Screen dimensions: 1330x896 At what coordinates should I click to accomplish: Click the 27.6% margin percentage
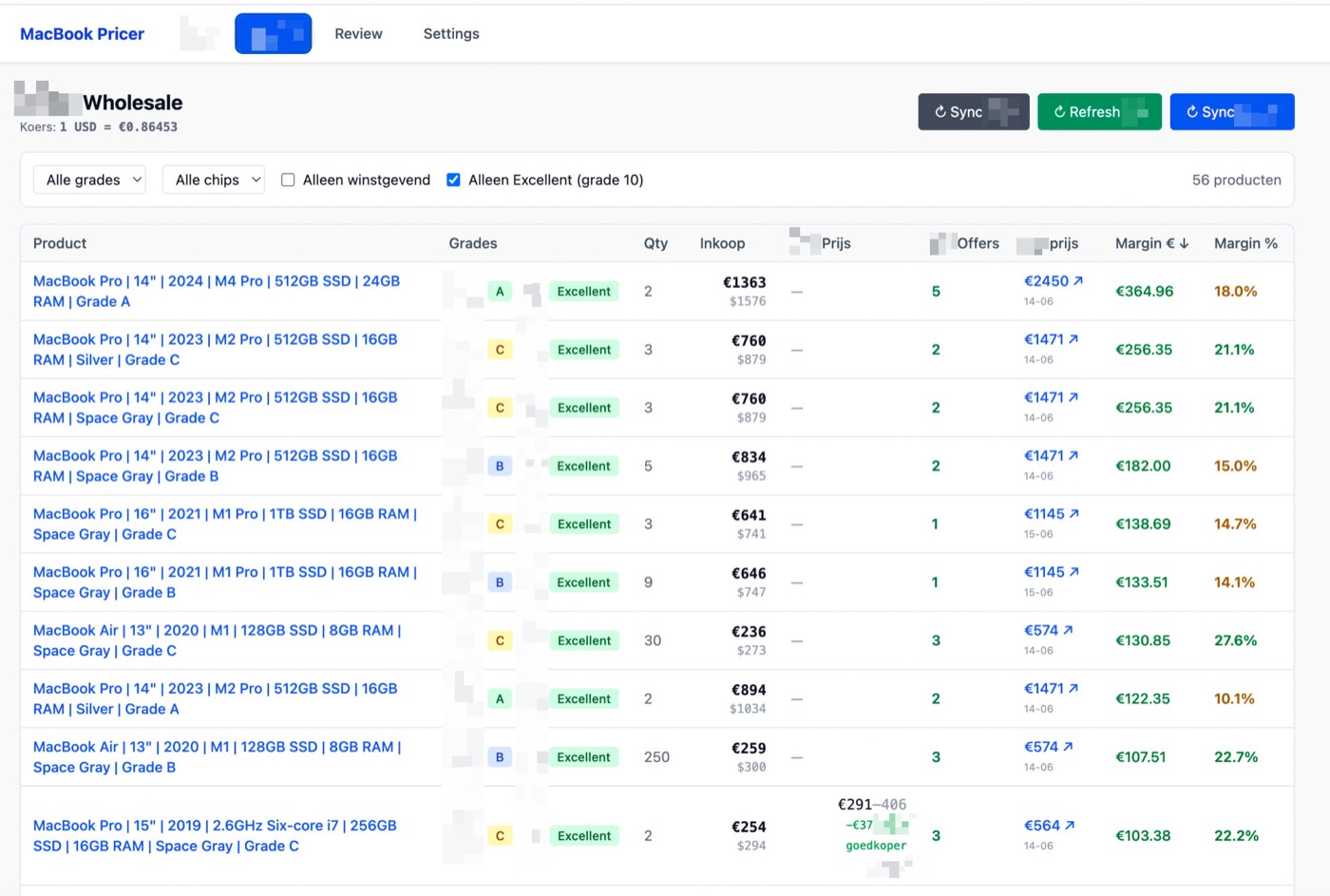coord(1235,640)
